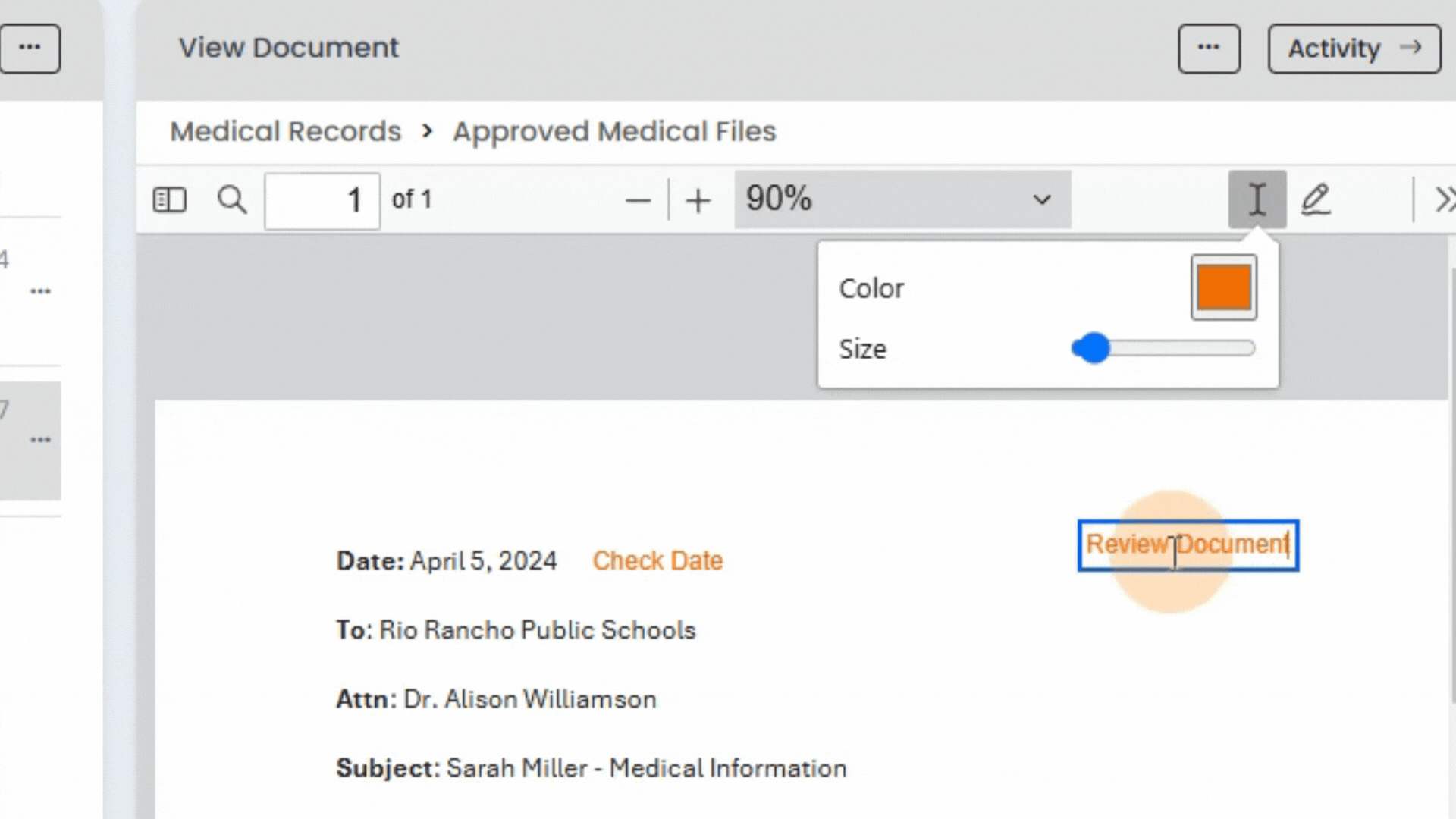The width and height of the screenshot is (1456, 819).
Task: Open the zoom level dropdown
Action: coord(1042,199)
